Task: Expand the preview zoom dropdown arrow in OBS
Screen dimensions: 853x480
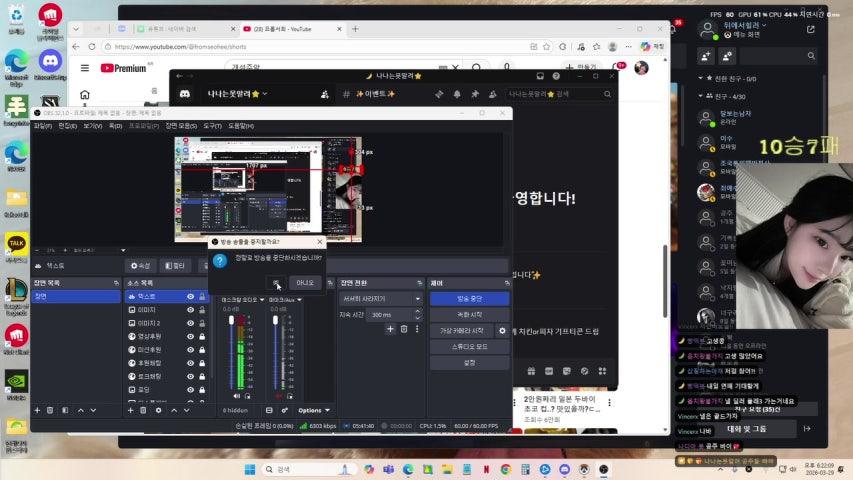Action: [x=123, y=250]
